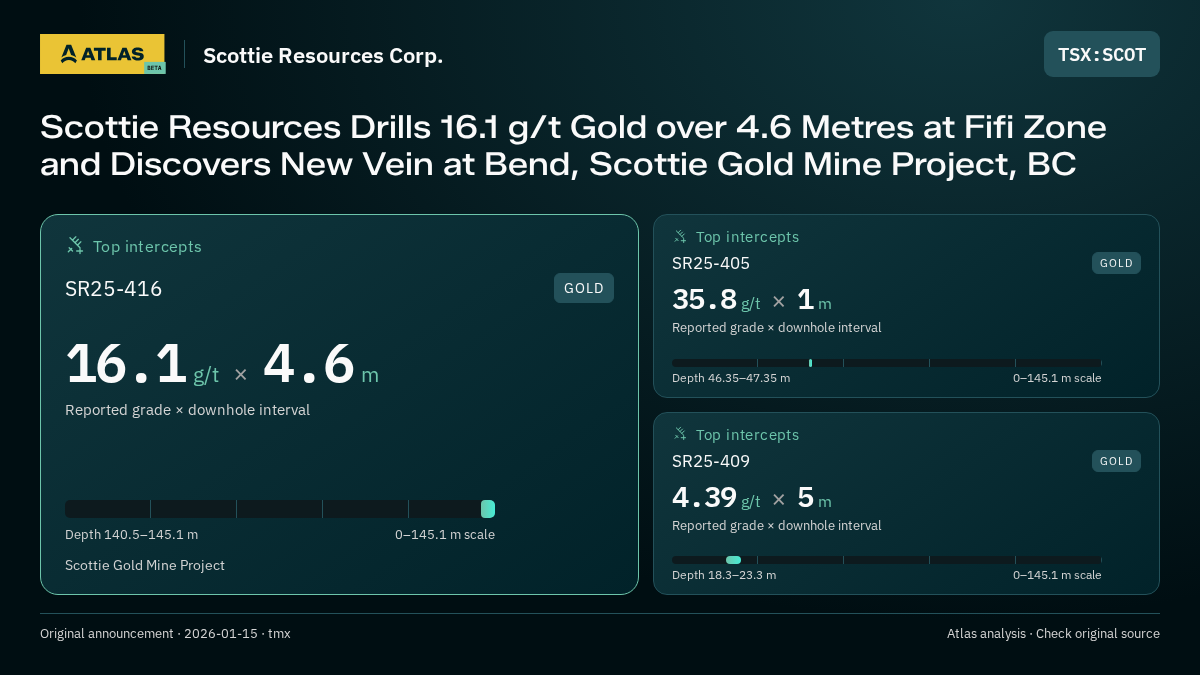Click 'Reported grade × downhole interval' under 16.1 g/t
The image size is (1200, 675).
click(187, 410)
